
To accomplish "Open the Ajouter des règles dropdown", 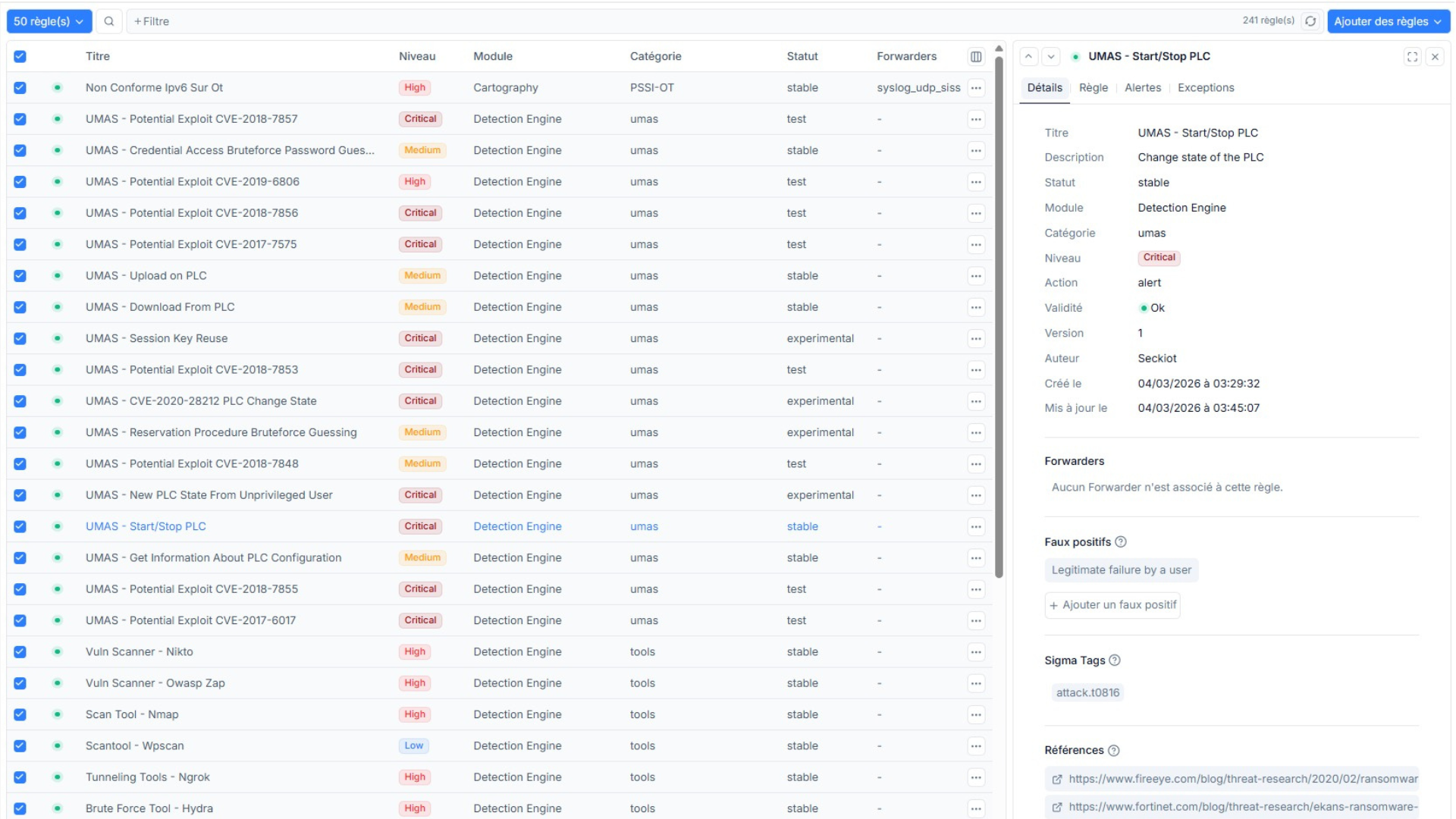I will click(x=1389, y=21).
